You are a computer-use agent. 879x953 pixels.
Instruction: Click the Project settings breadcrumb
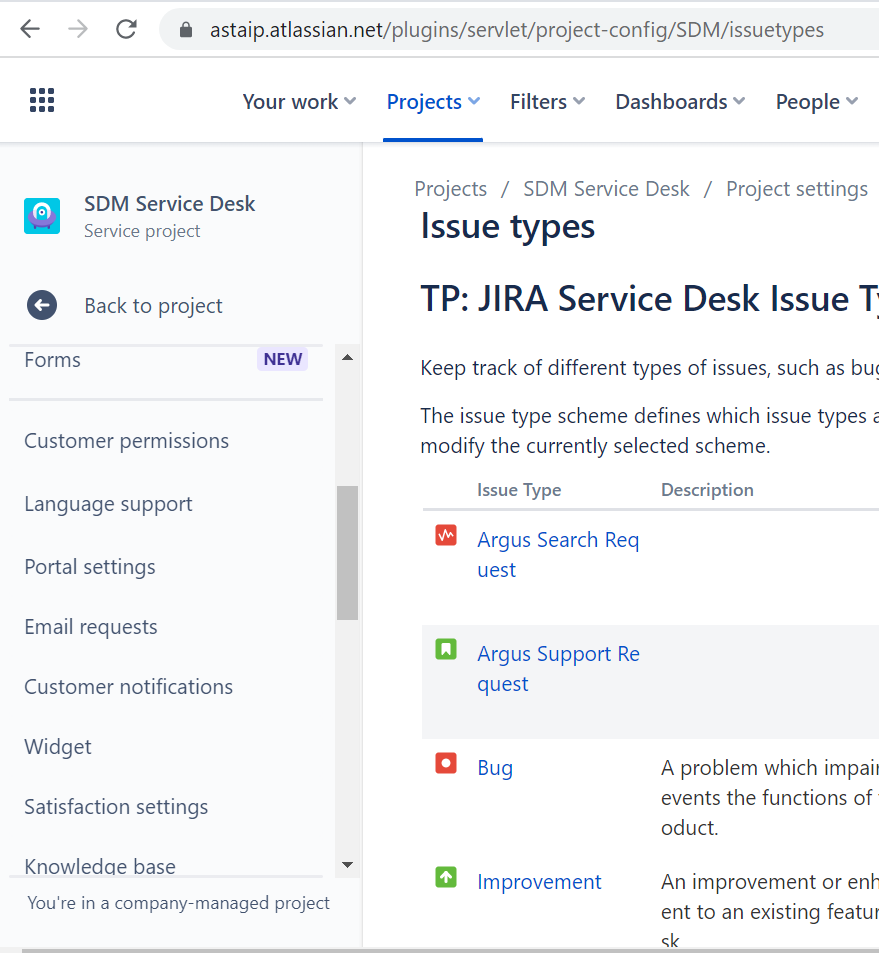796,189
